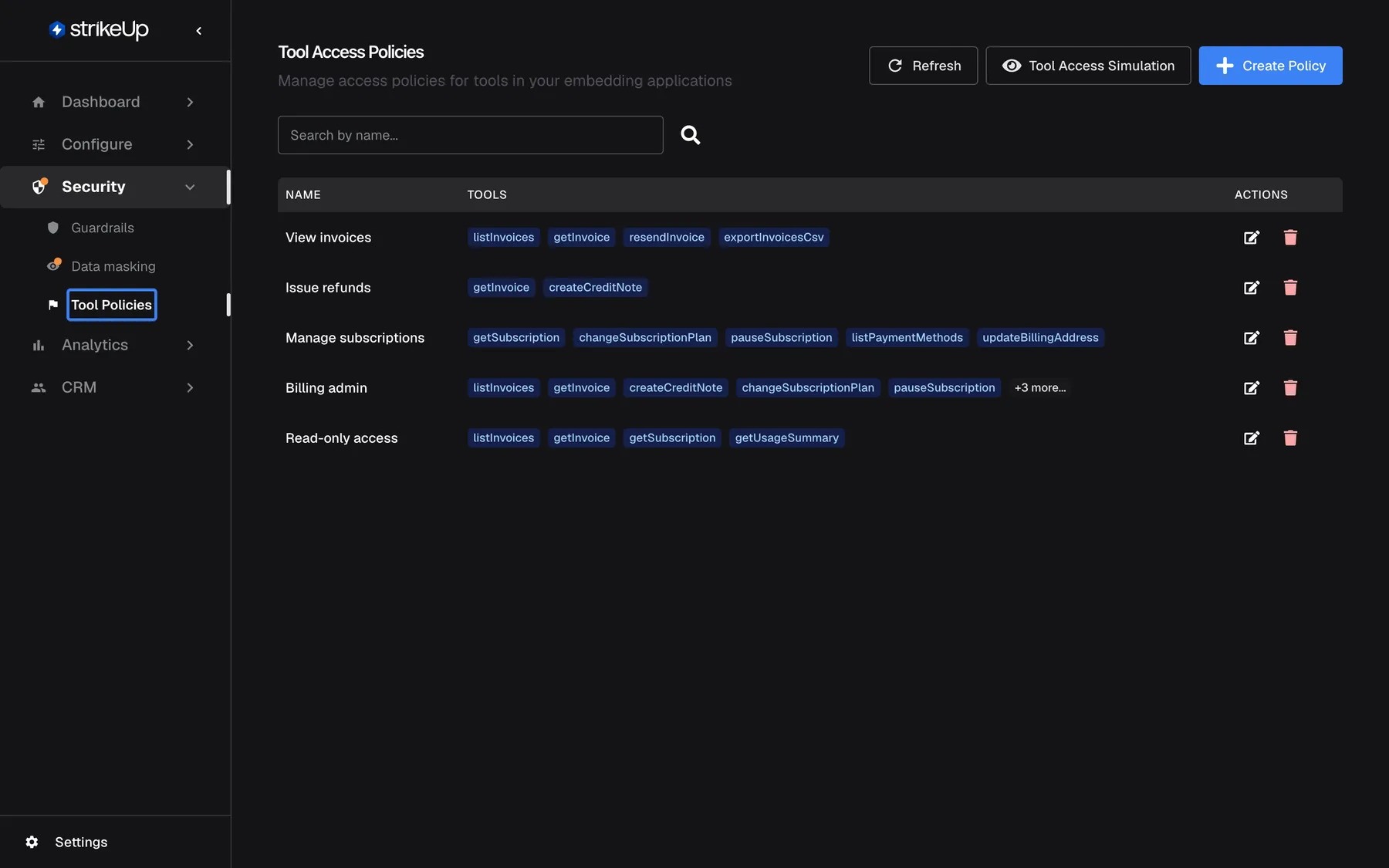Image resolution: width=1389 pixels, height=868 pixels.
Task: Edit the Manage subscriptions policy
Action: [x=1252, y=338]
